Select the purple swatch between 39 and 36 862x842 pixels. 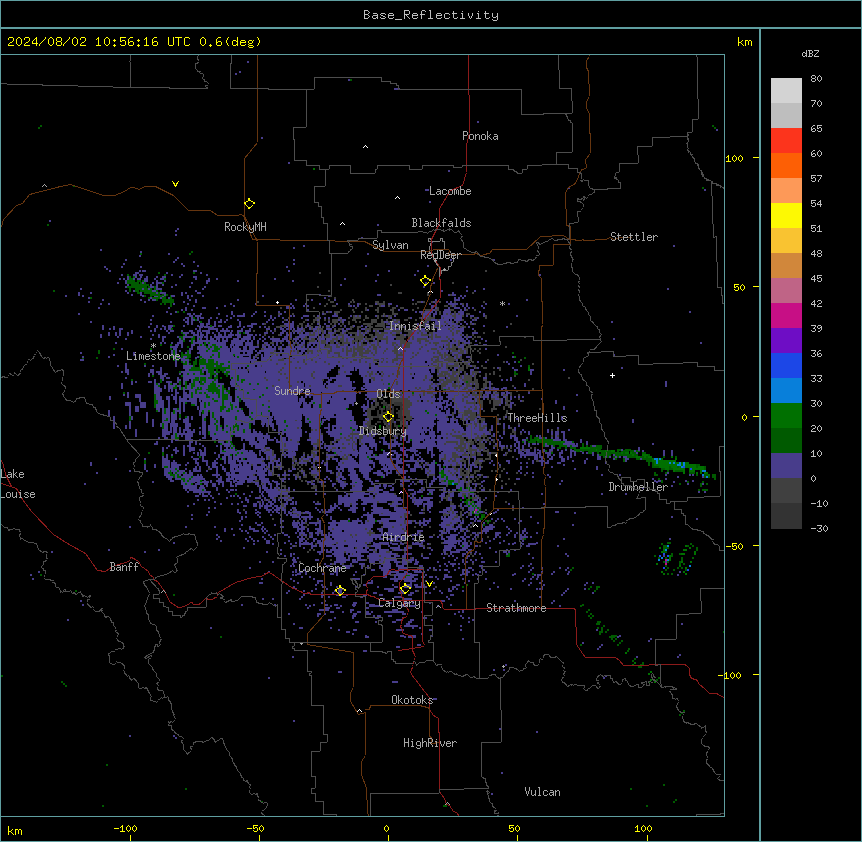(786, 341)
